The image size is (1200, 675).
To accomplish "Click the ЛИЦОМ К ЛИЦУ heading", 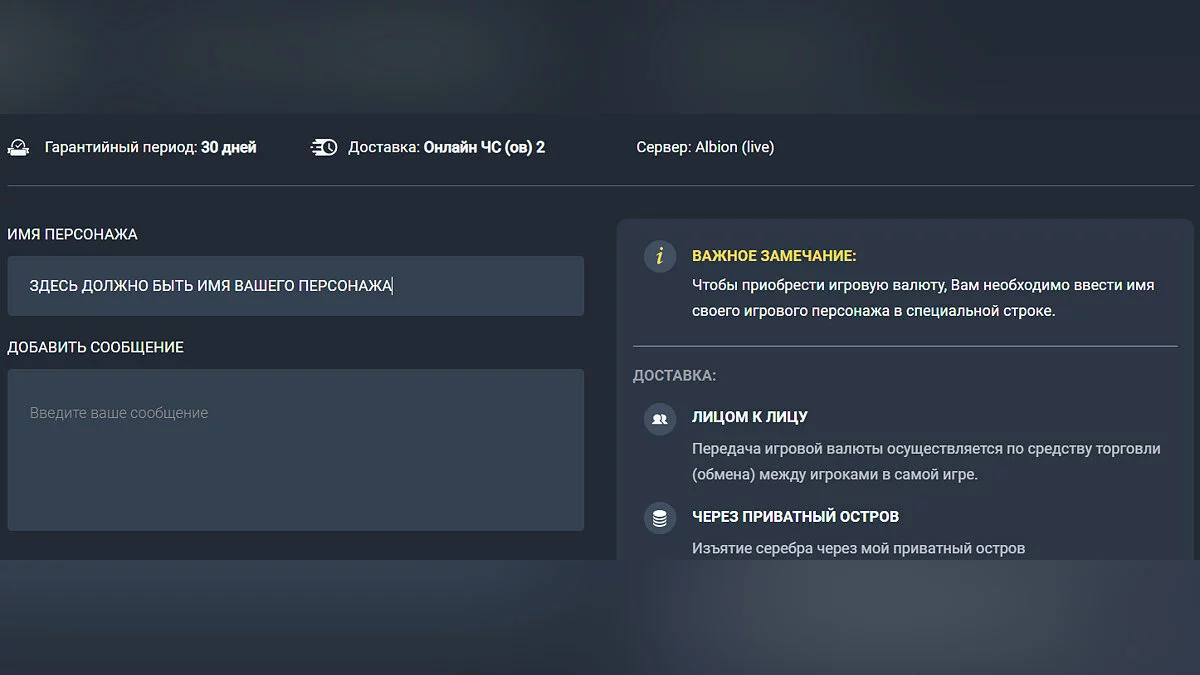I will (750, 417).
